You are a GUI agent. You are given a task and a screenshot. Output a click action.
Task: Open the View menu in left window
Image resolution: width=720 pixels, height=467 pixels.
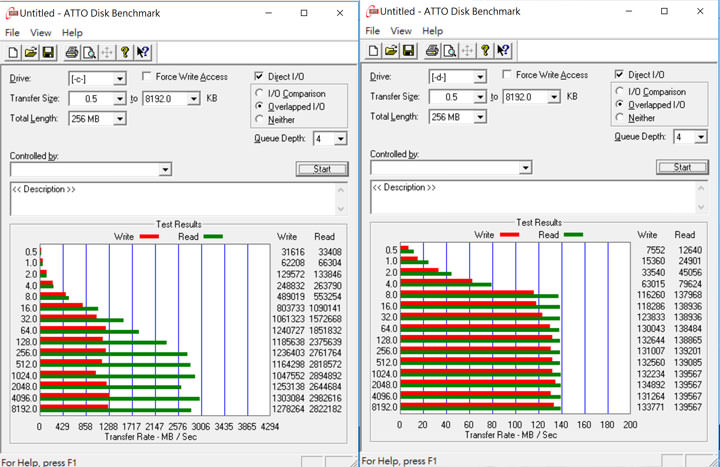[40, 32]
